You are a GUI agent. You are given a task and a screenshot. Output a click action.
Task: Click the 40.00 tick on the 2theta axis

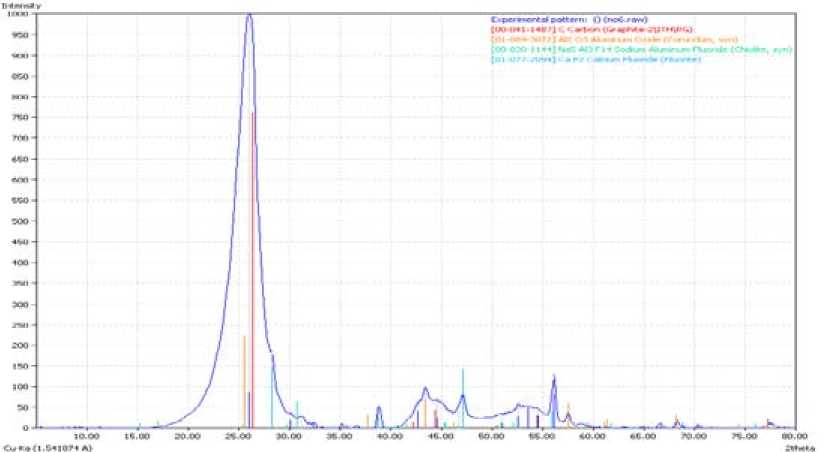pyautogui.click(x=391, y=436)
